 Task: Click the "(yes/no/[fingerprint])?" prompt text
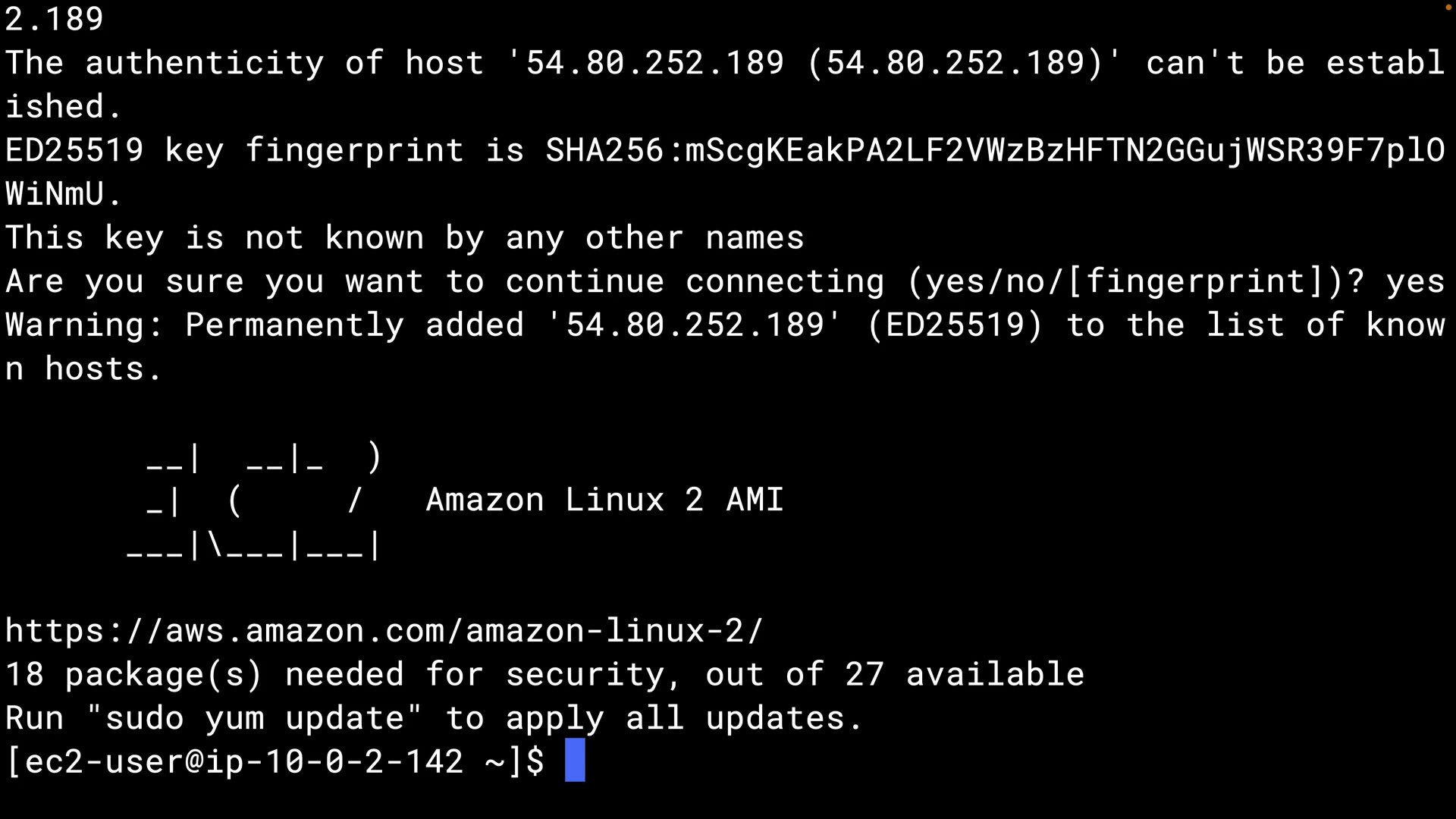[1135, 282]
